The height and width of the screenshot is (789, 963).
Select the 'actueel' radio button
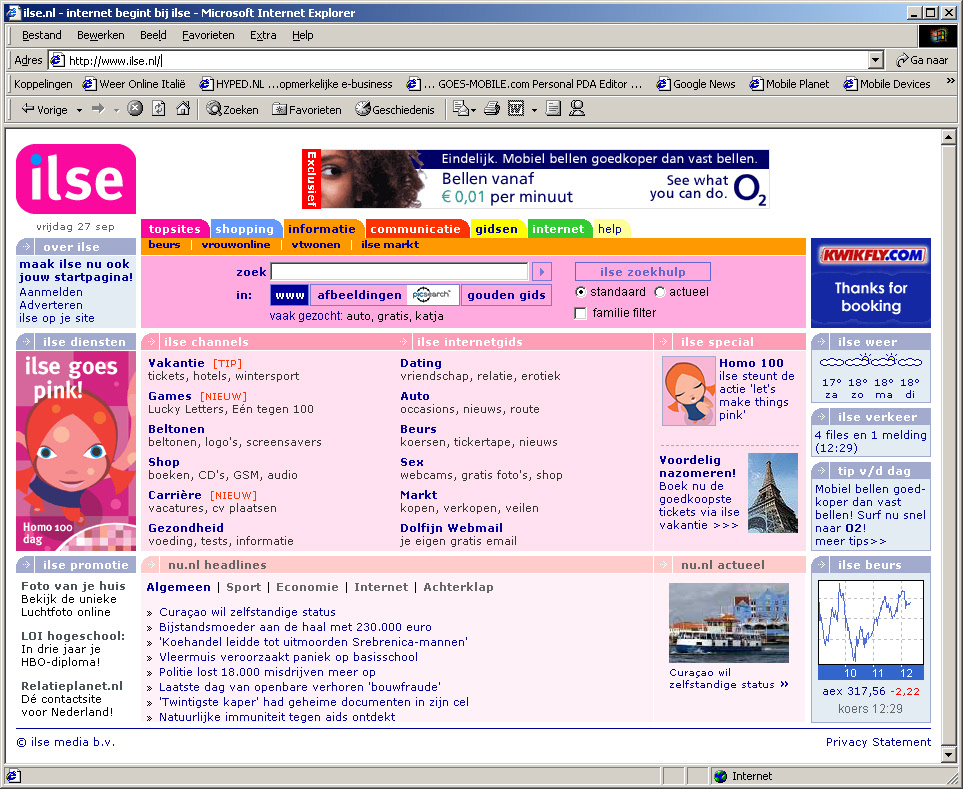click(660, 292)
